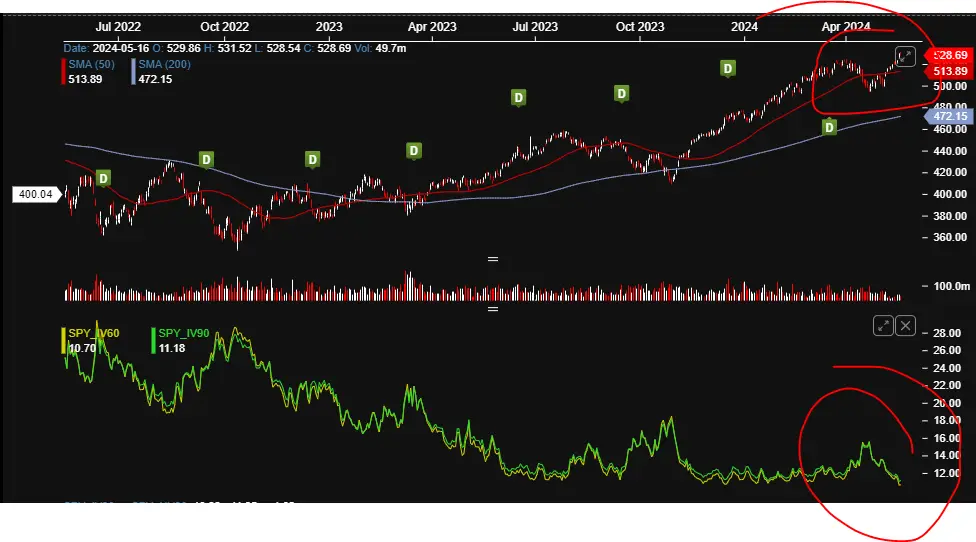Click the 528.69 last price tag
Image resolution: width=976 pixels, height=542 pixels.
point(949,55)
